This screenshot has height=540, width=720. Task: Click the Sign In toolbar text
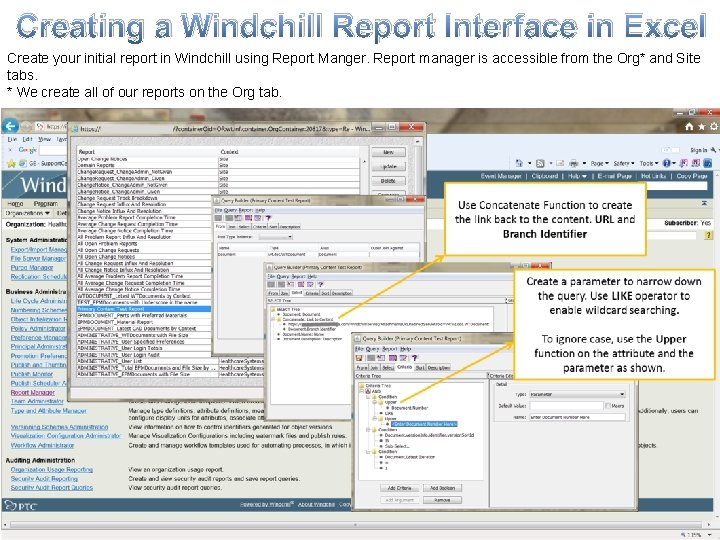pos(699,150)
